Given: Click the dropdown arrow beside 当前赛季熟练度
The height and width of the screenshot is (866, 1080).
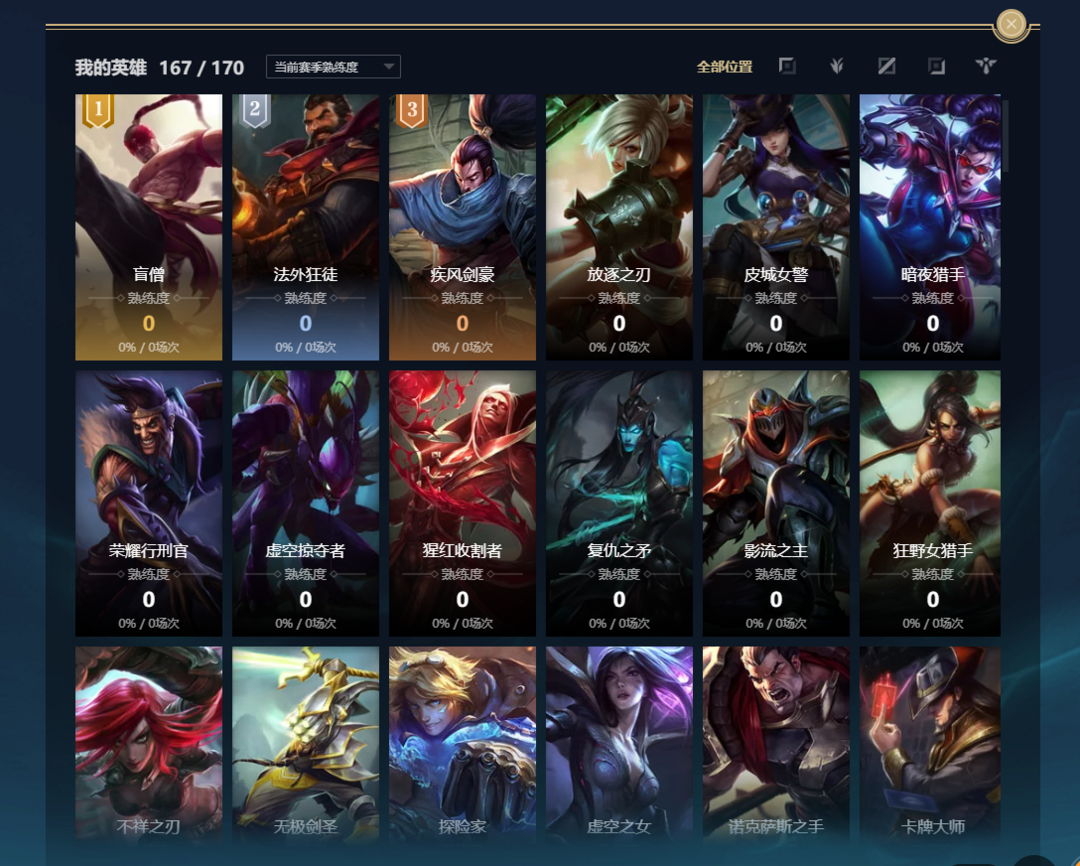Looking at the screenshot, I should tap(388, 67).
